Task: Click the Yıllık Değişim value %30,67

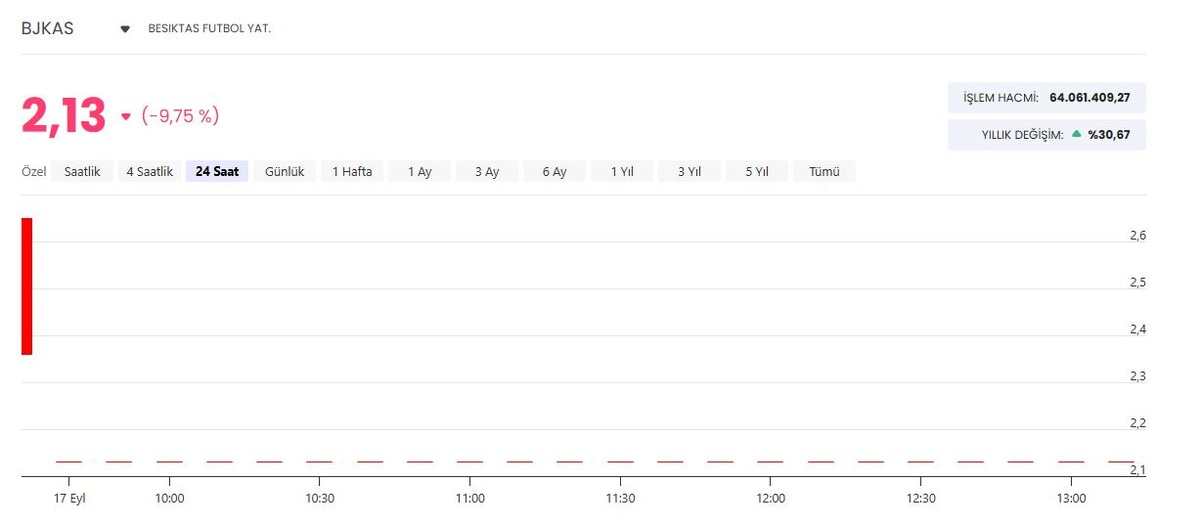Action: click(x=1109, y=134)
